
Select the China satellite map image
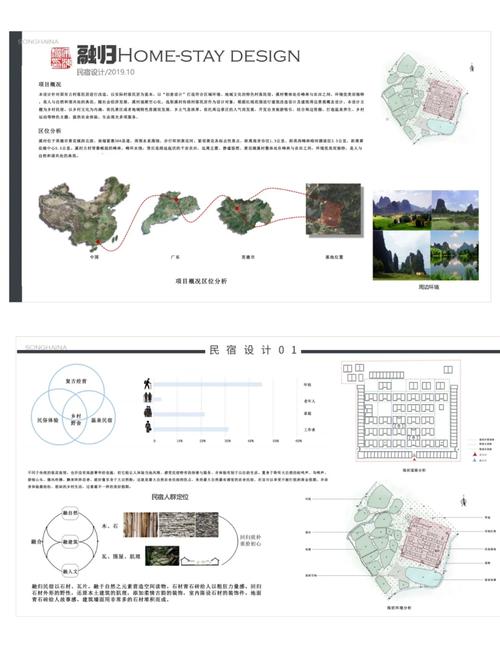(x=84, y=213)
